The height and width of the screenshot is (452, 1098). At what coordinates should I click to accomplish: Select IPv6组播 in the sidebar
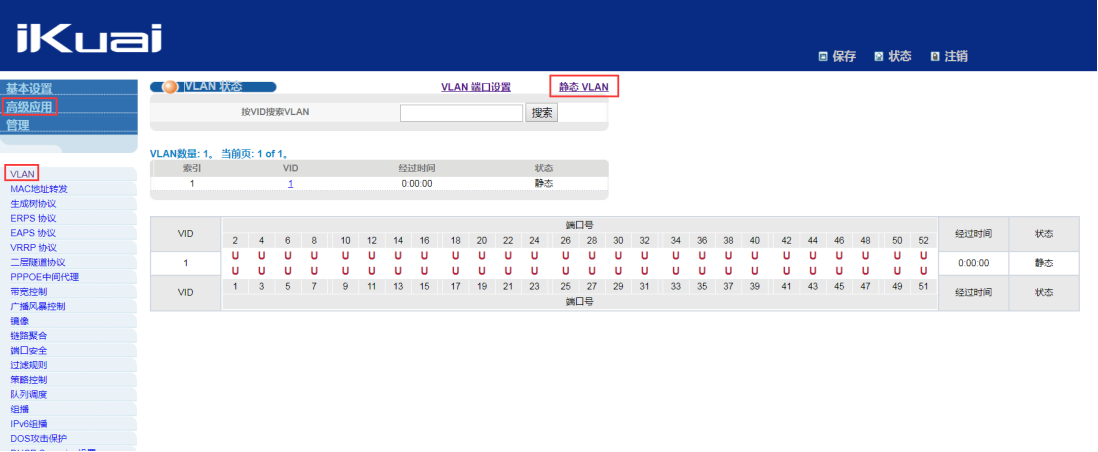tap(29, 424)
